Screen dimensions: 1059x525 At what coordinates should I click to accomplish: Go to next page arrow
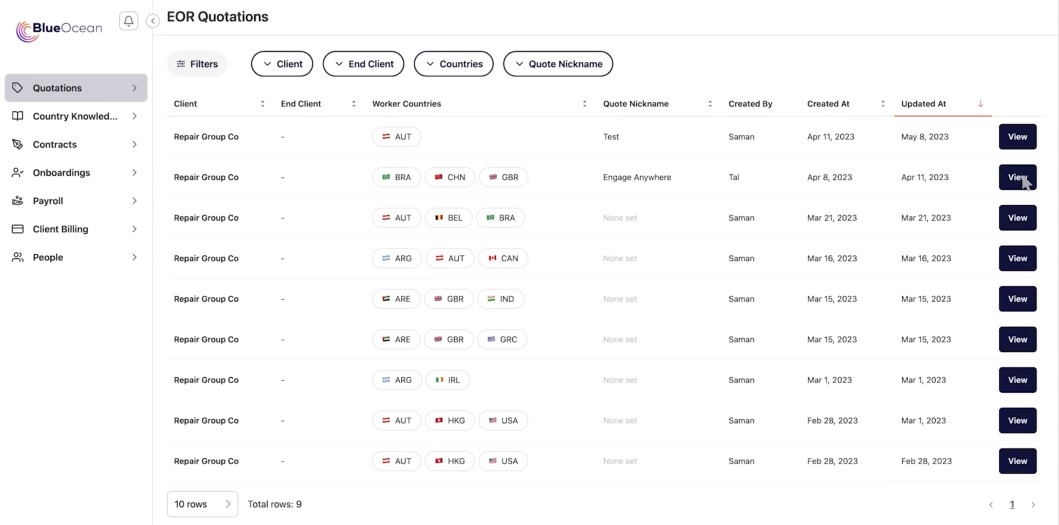1033,505
